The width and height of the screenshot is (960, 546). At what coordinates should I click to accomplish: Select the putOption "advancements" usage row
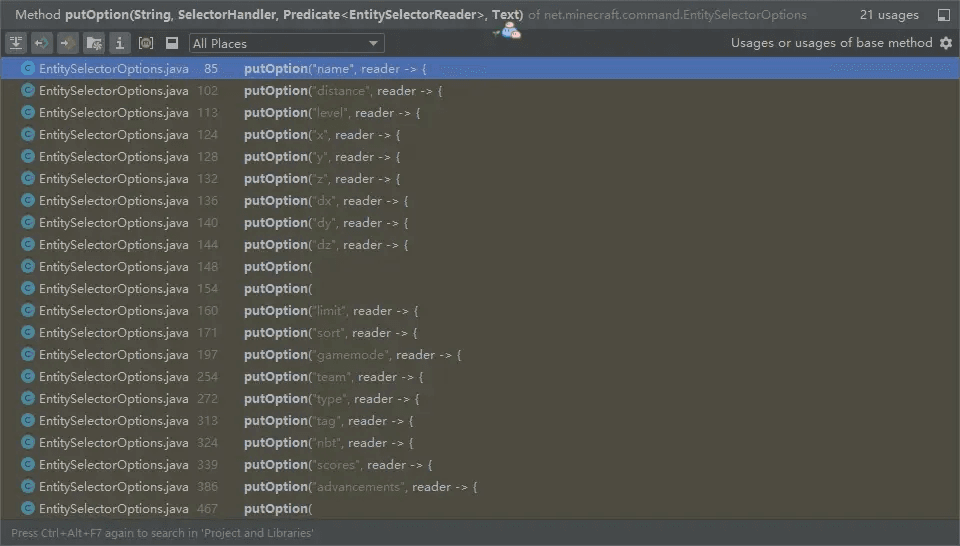(480, 487)
